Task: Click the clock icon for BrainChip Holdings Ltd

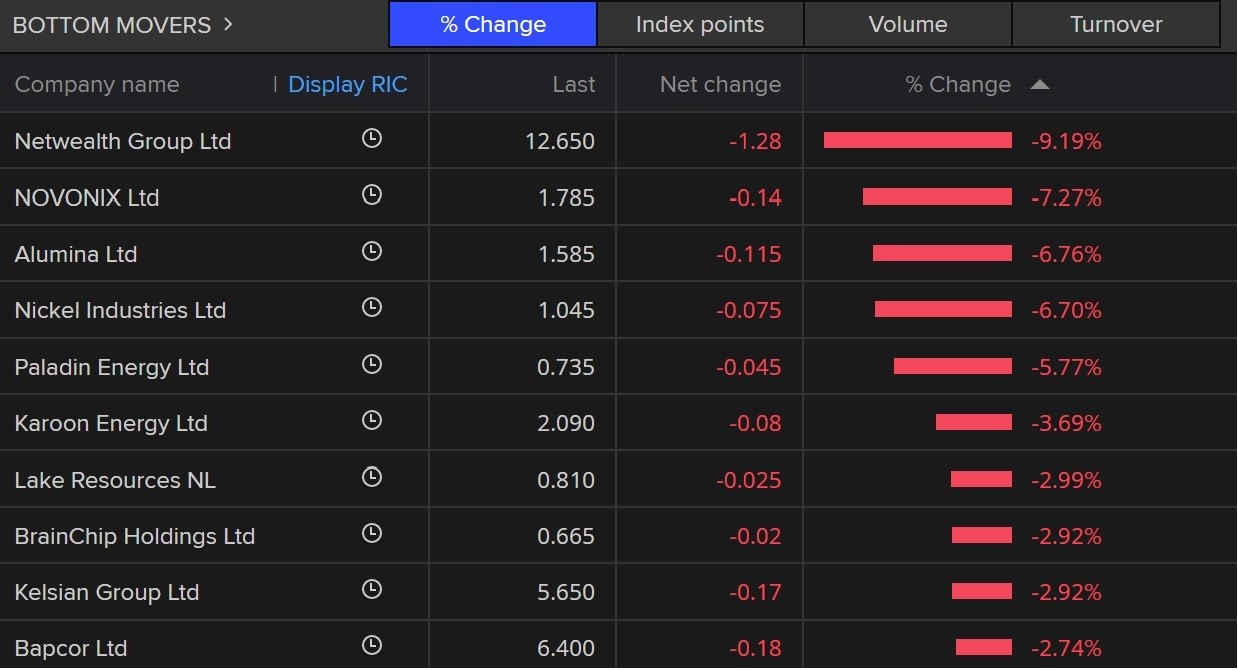Action: tap(372, 533)
